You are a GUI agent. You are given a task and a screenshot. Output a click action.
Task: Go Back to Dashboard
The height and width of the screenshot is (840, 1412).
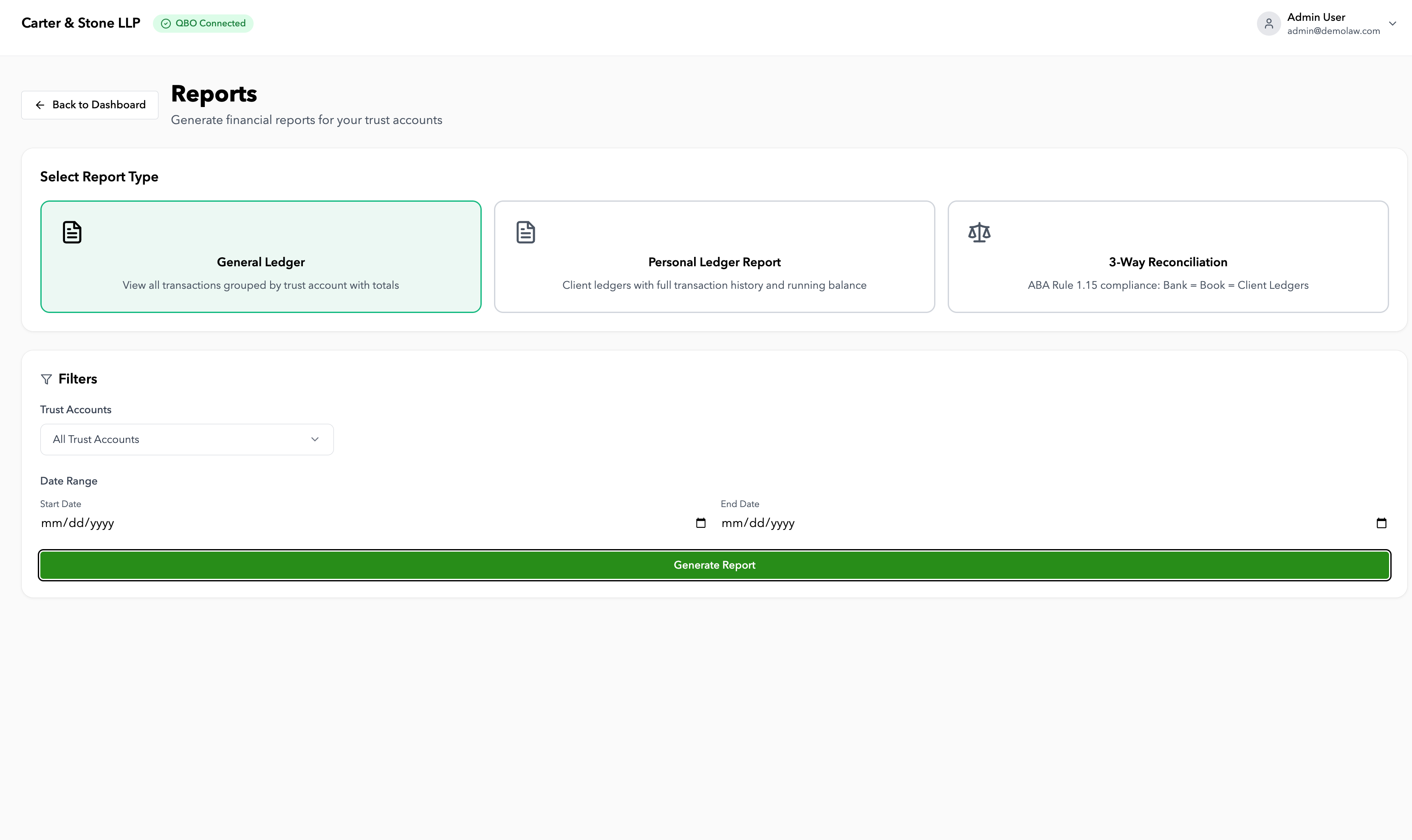coord(90,105)
